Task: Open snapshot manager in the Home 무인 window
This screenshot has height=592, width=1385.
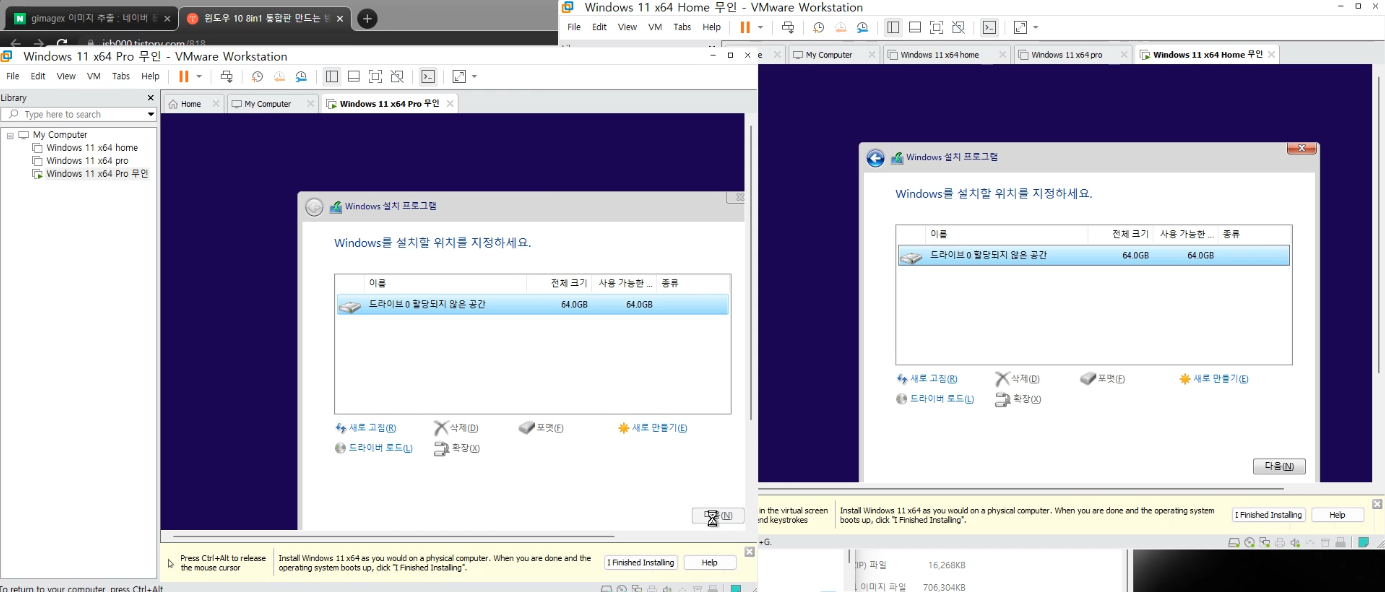Action: tap(862, 27)
